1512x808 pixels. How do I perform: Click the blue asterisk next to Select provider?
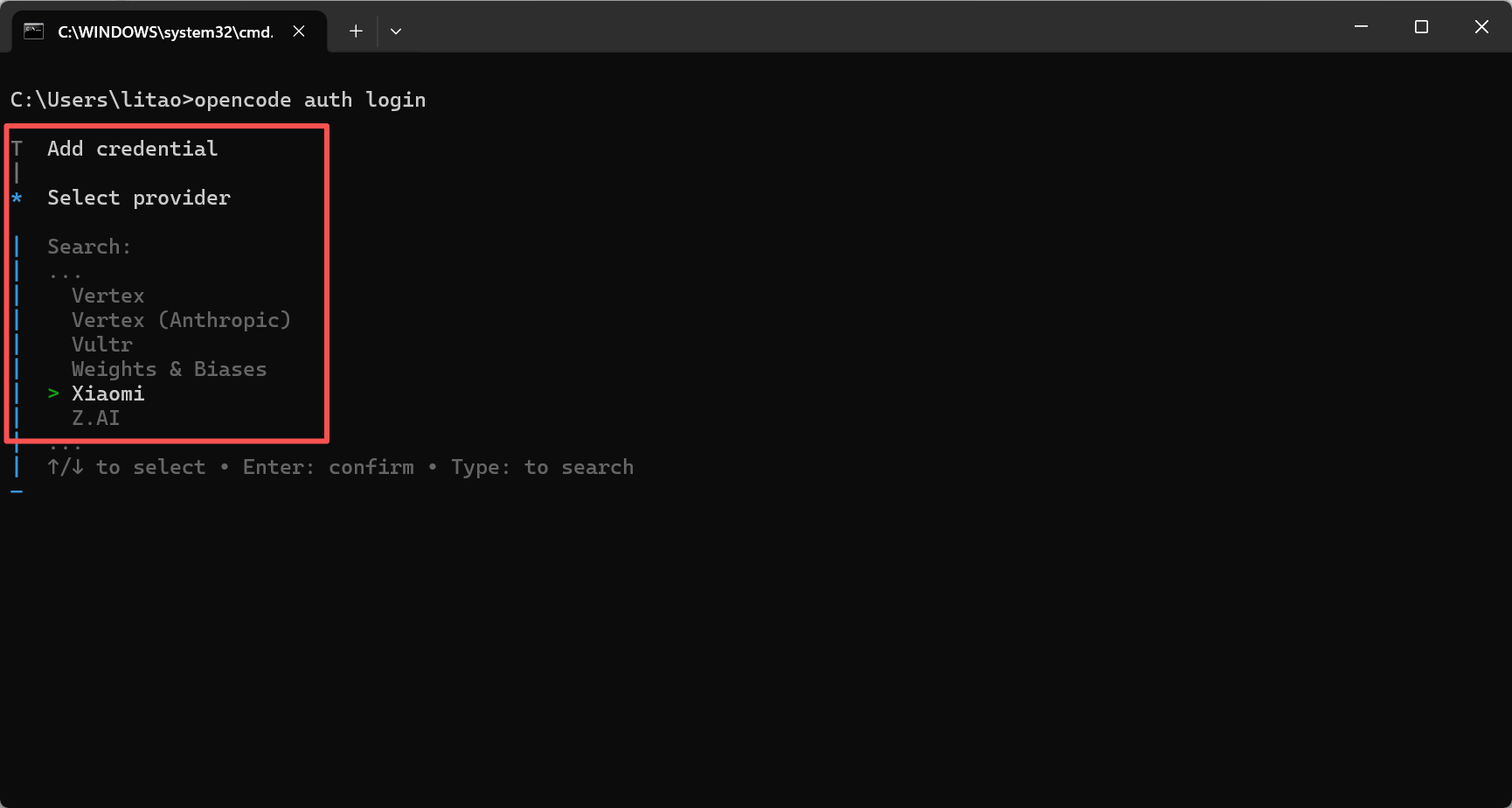pyautogui.click(x=17, y=199)
